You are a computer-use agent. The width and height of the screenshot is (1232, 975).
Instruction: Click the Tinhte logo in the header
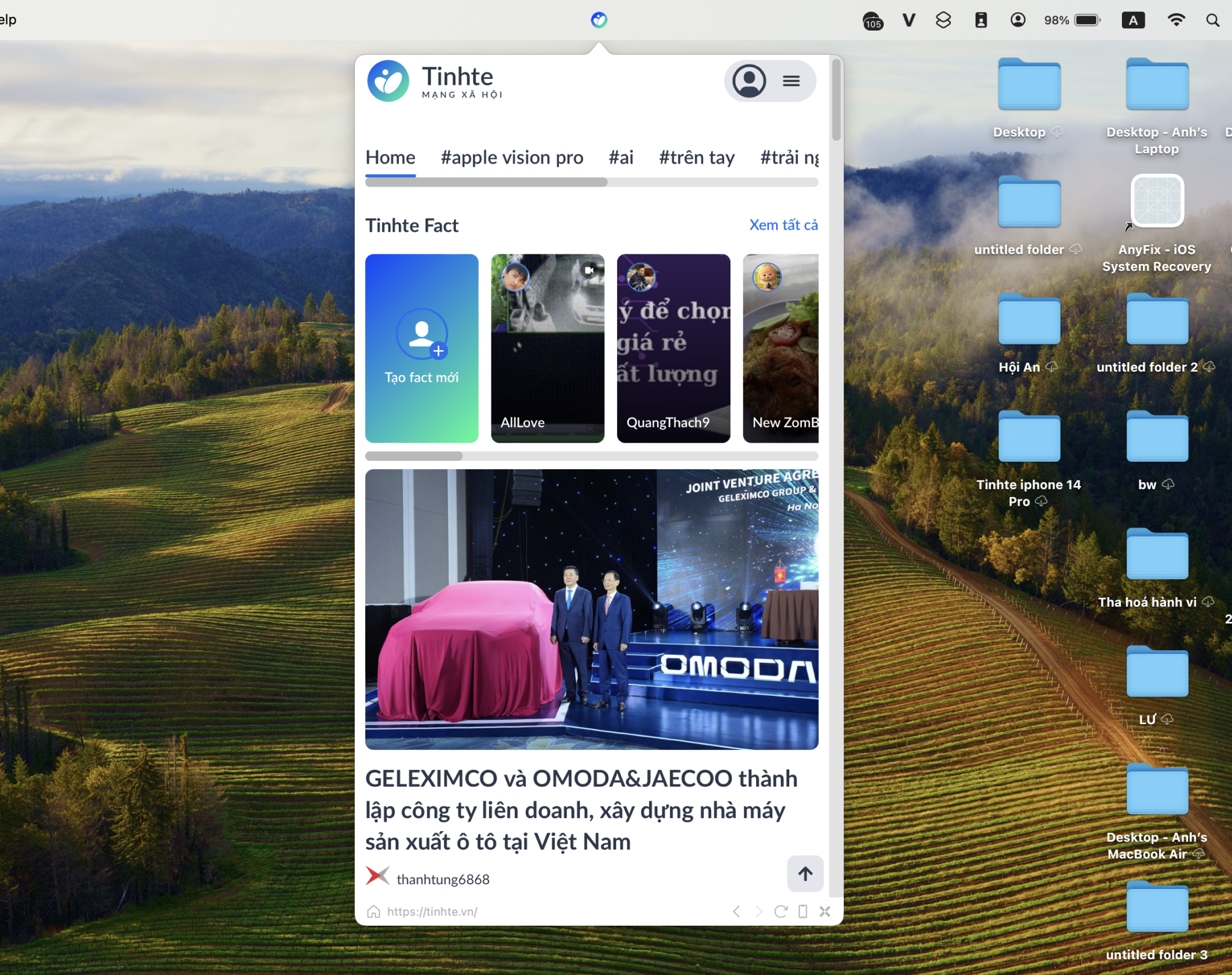pos(435,81)
